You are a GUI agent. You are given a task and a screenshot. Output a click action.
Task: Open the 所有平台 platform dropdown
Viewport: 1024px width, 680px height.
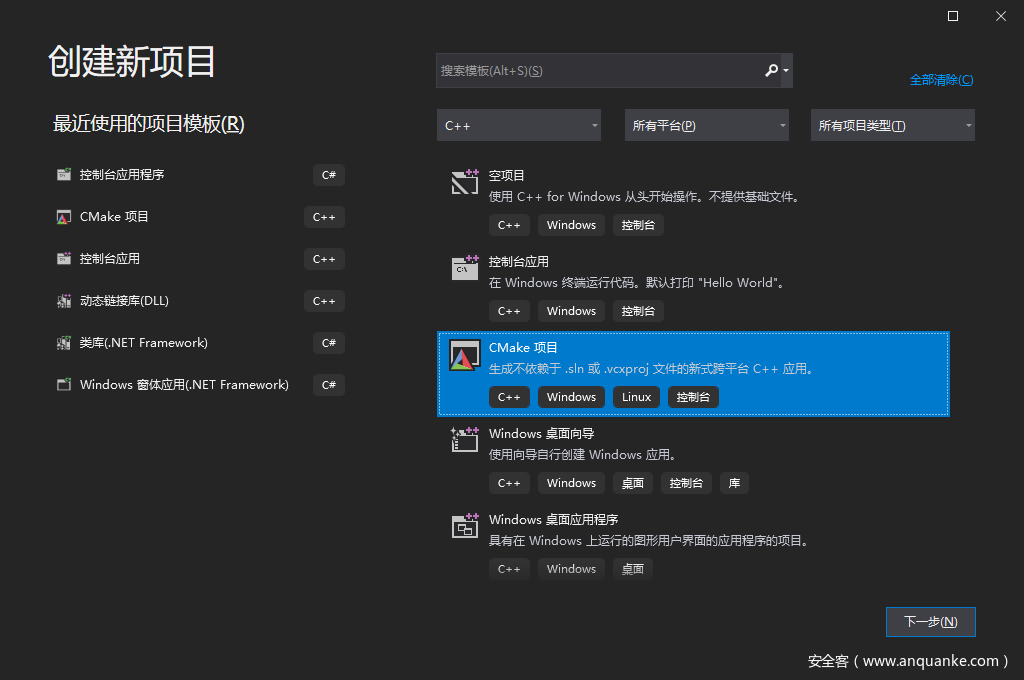tap(706, 126)
